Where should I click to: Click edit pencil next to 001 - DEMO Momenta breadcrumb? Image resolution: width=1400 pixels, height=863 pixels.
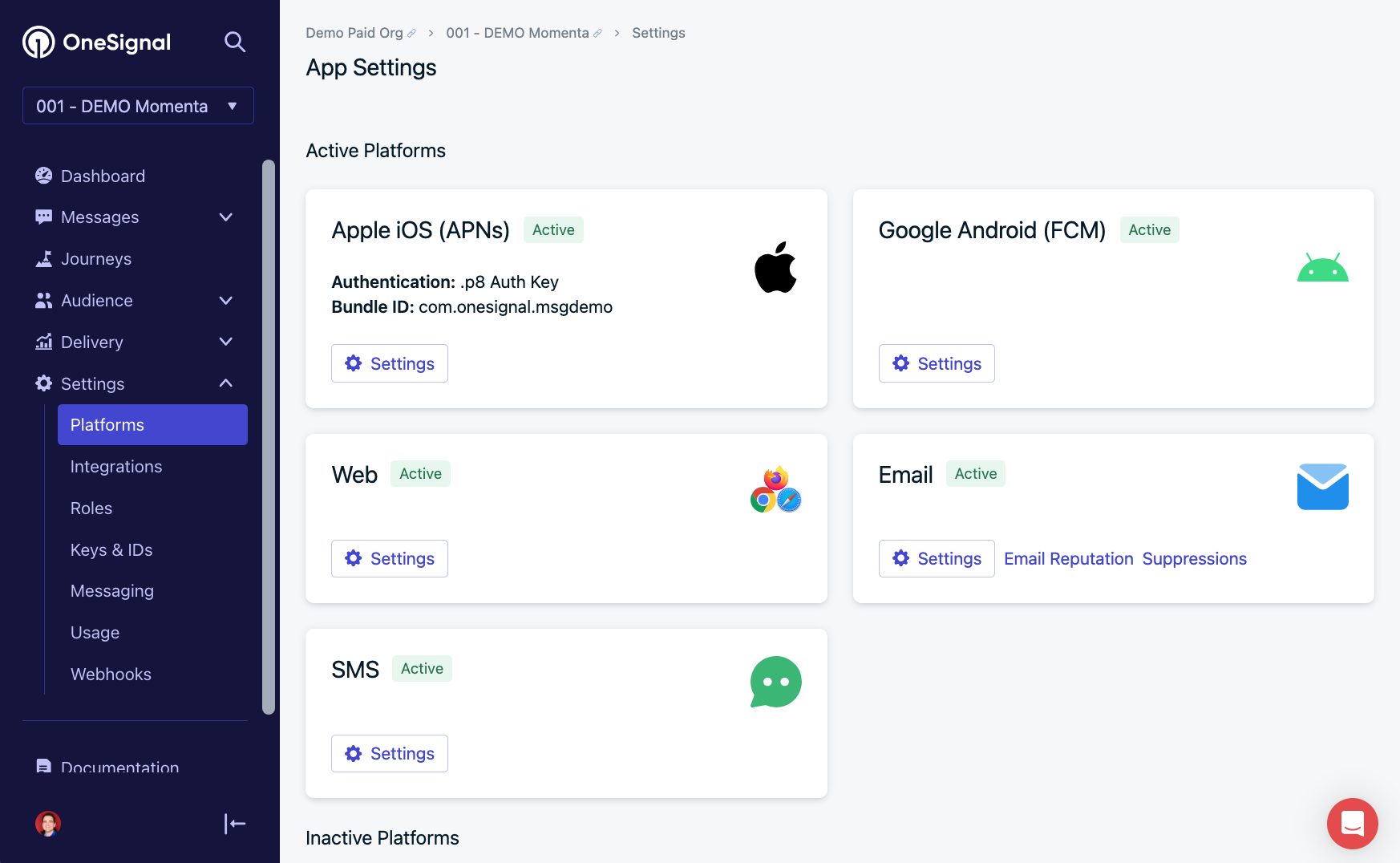598,34
